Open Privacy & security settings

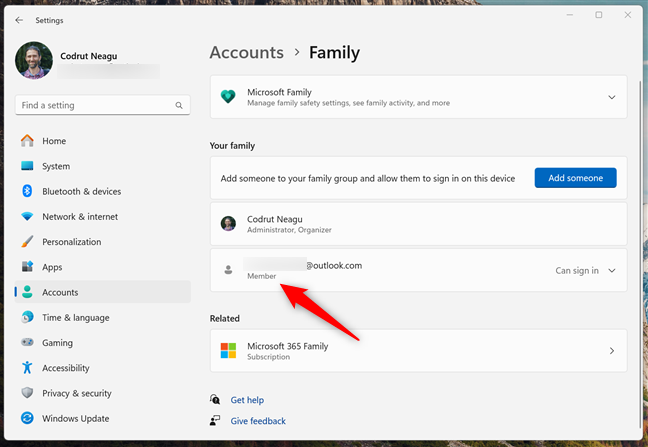(x=102, y=393)
